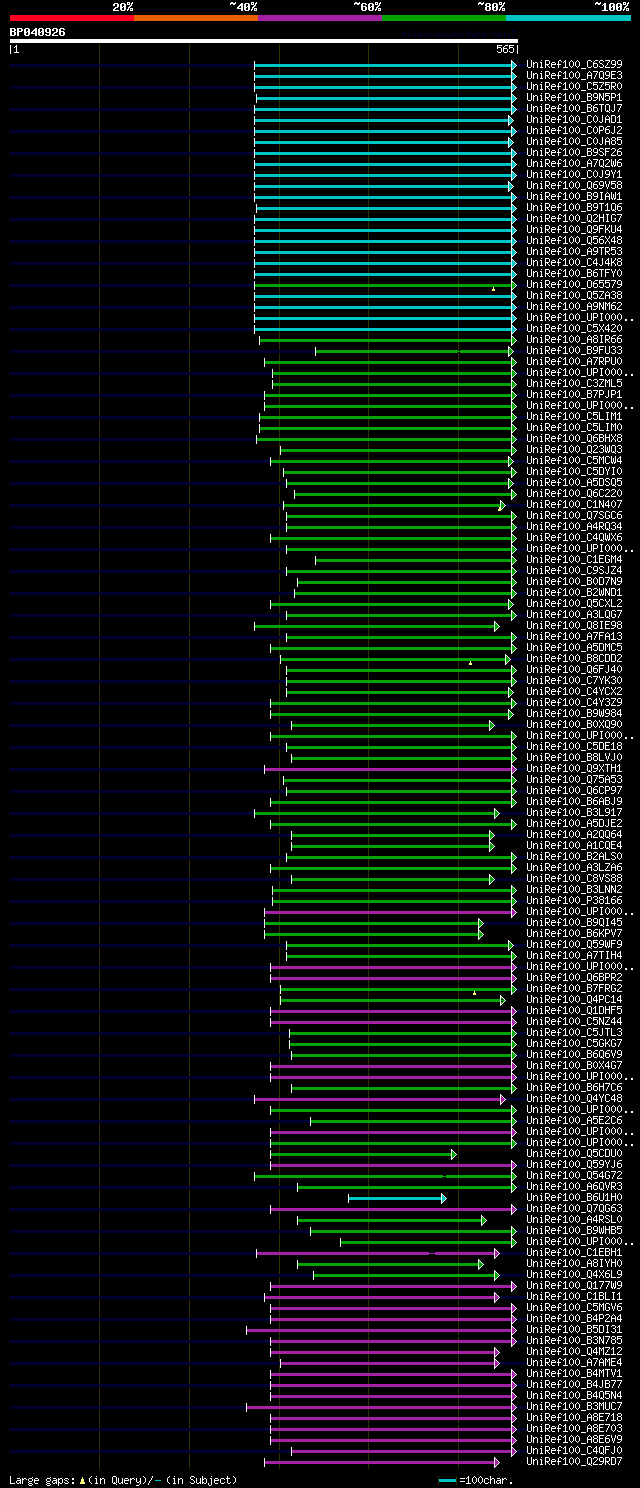Click the cyan alignment bar for C6SZ99
640x1488 pixels.
[x=385, y=64]
